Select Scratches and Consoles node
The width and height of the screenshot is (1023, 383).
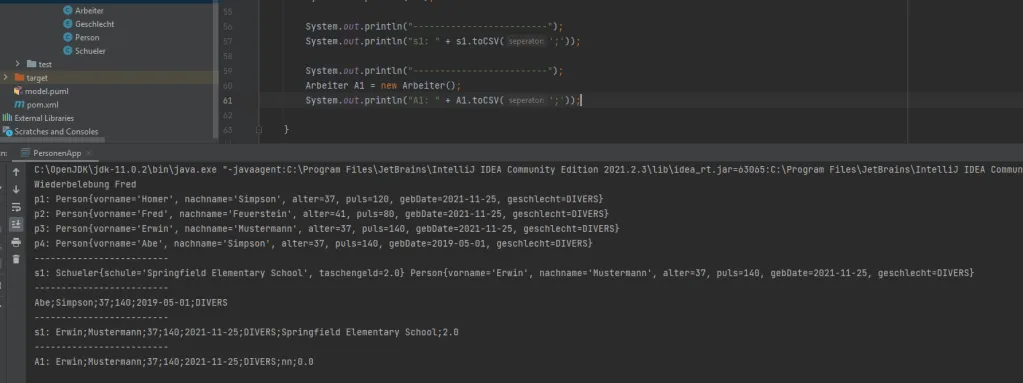tap(56, 131)
